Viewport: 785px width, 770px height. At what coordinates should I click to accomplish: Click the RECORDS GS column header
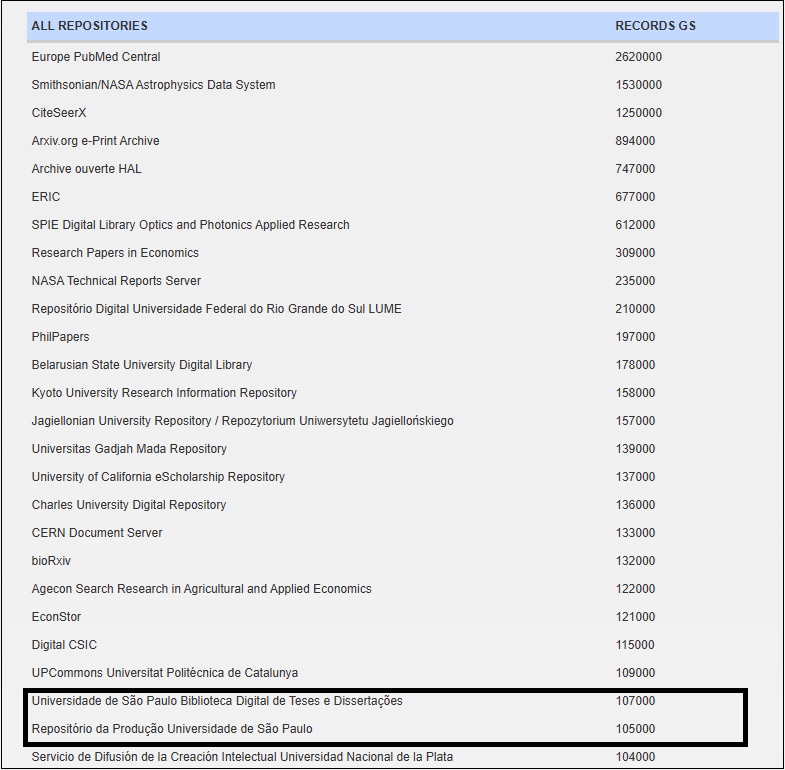tap(655, 26)
